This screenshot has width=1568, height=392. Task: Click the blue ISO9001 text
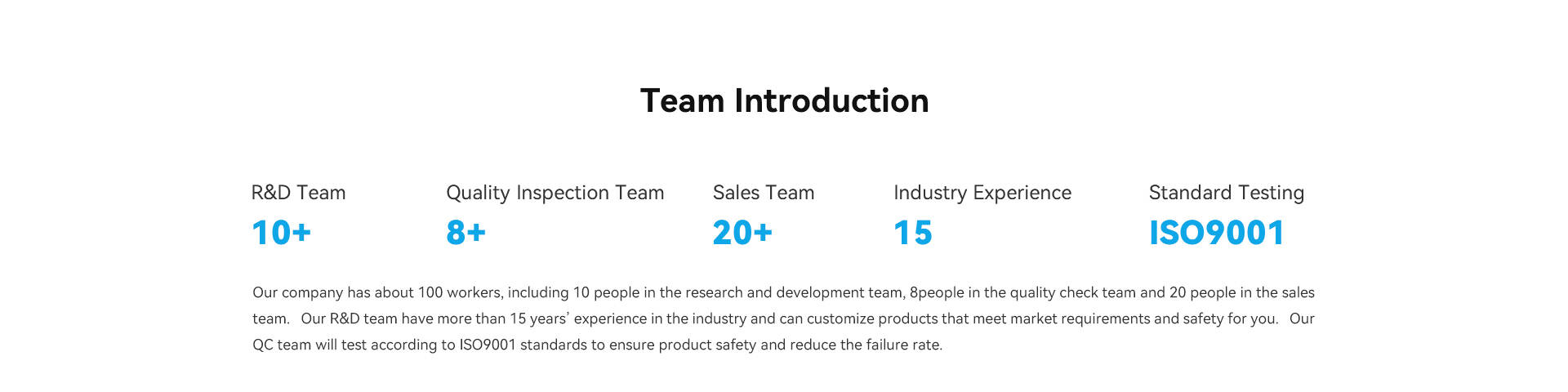(1217, 233)
